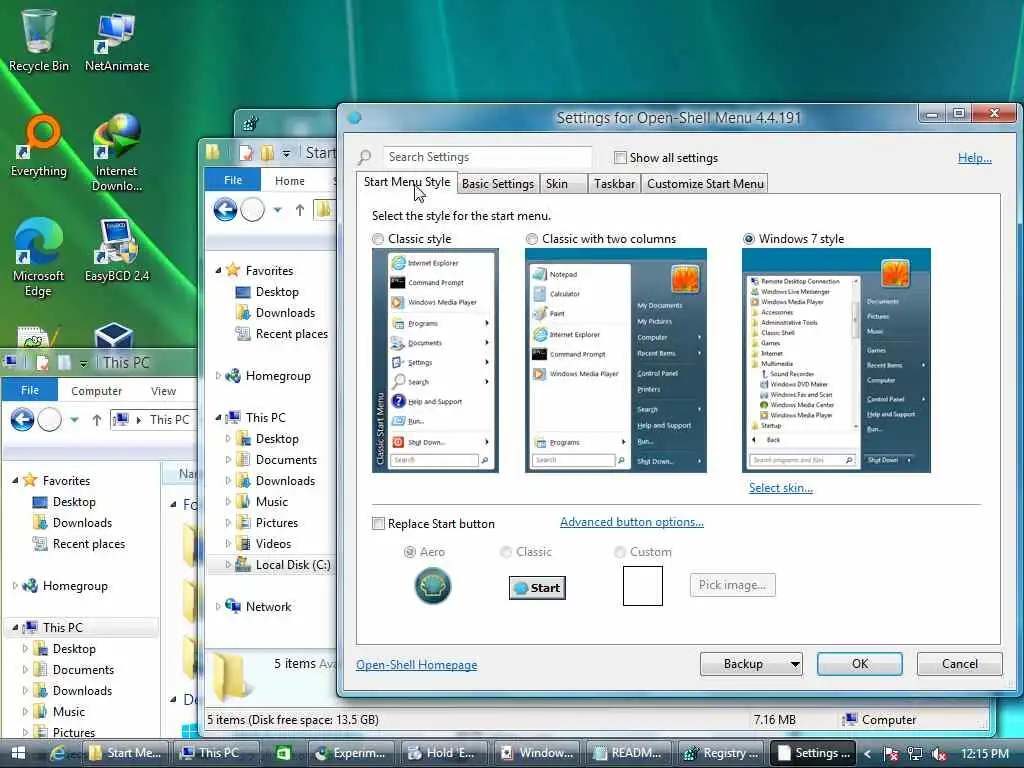The width and height of the screenshot is (1024, 768).
Task: Launch Microsoft Edge from the desktop
Action: pos(39,258)
